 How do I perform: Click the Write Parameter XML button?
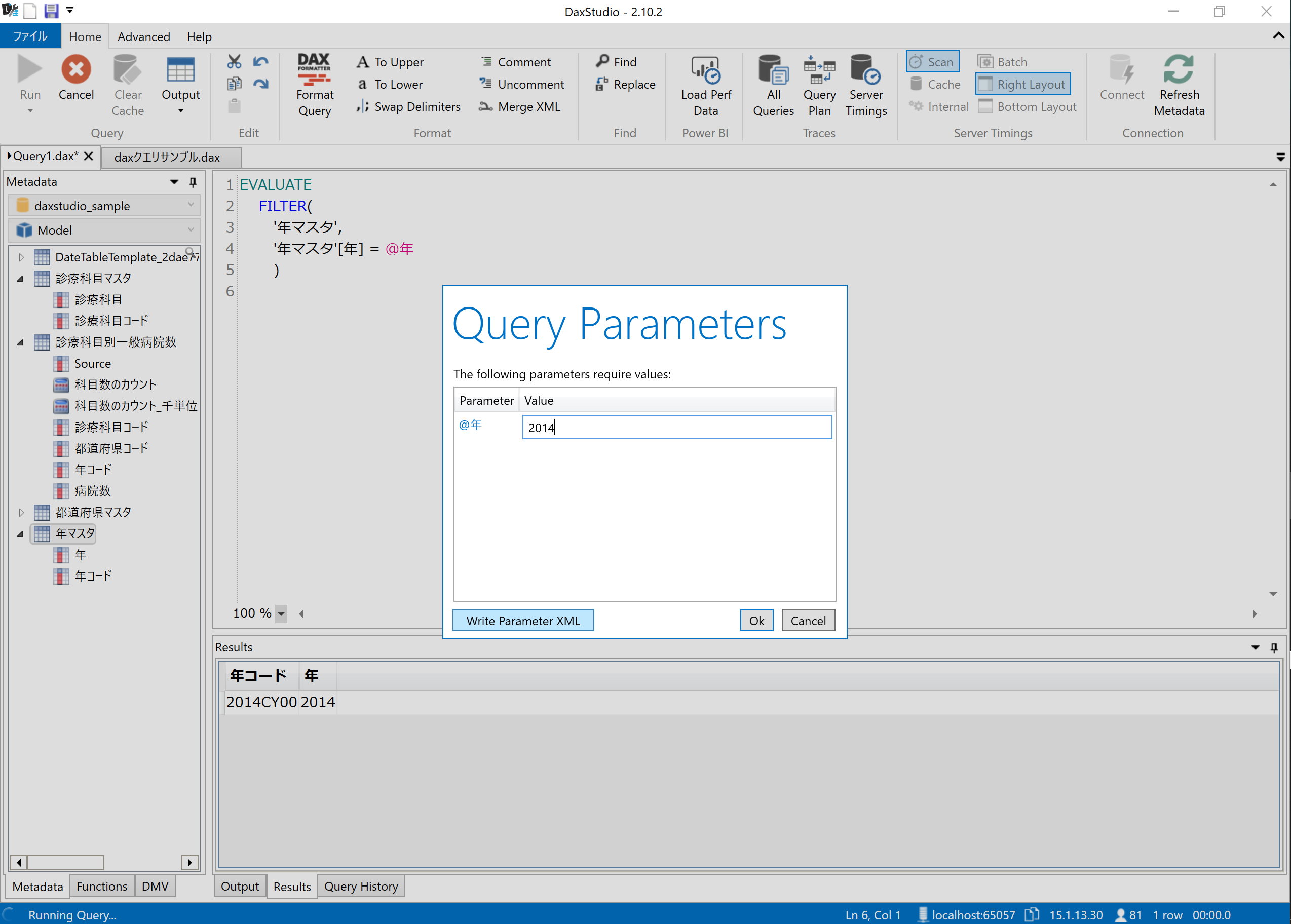coord(522,620)
